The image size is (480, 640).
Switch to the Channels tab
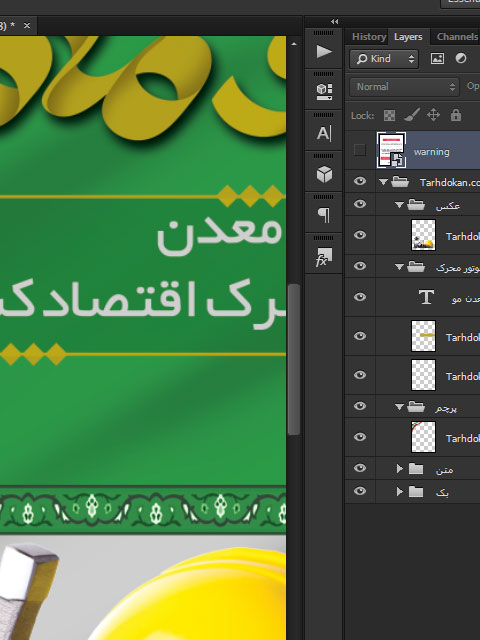457,37
